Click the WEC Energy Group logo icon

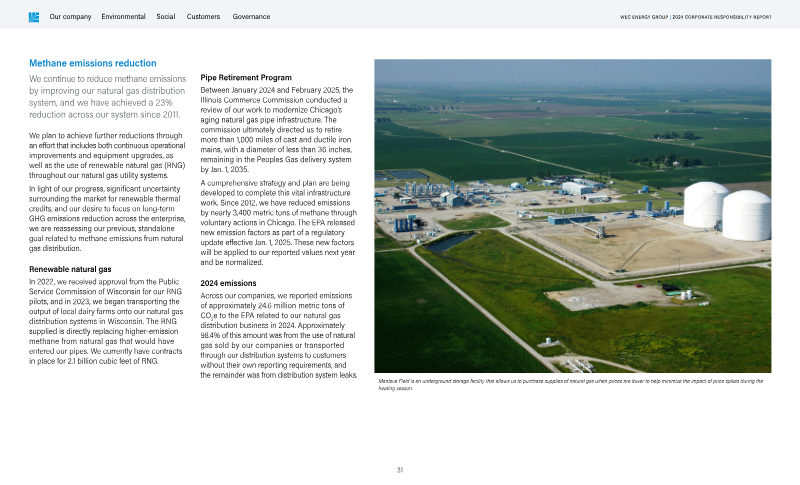(x=34, y=17)
